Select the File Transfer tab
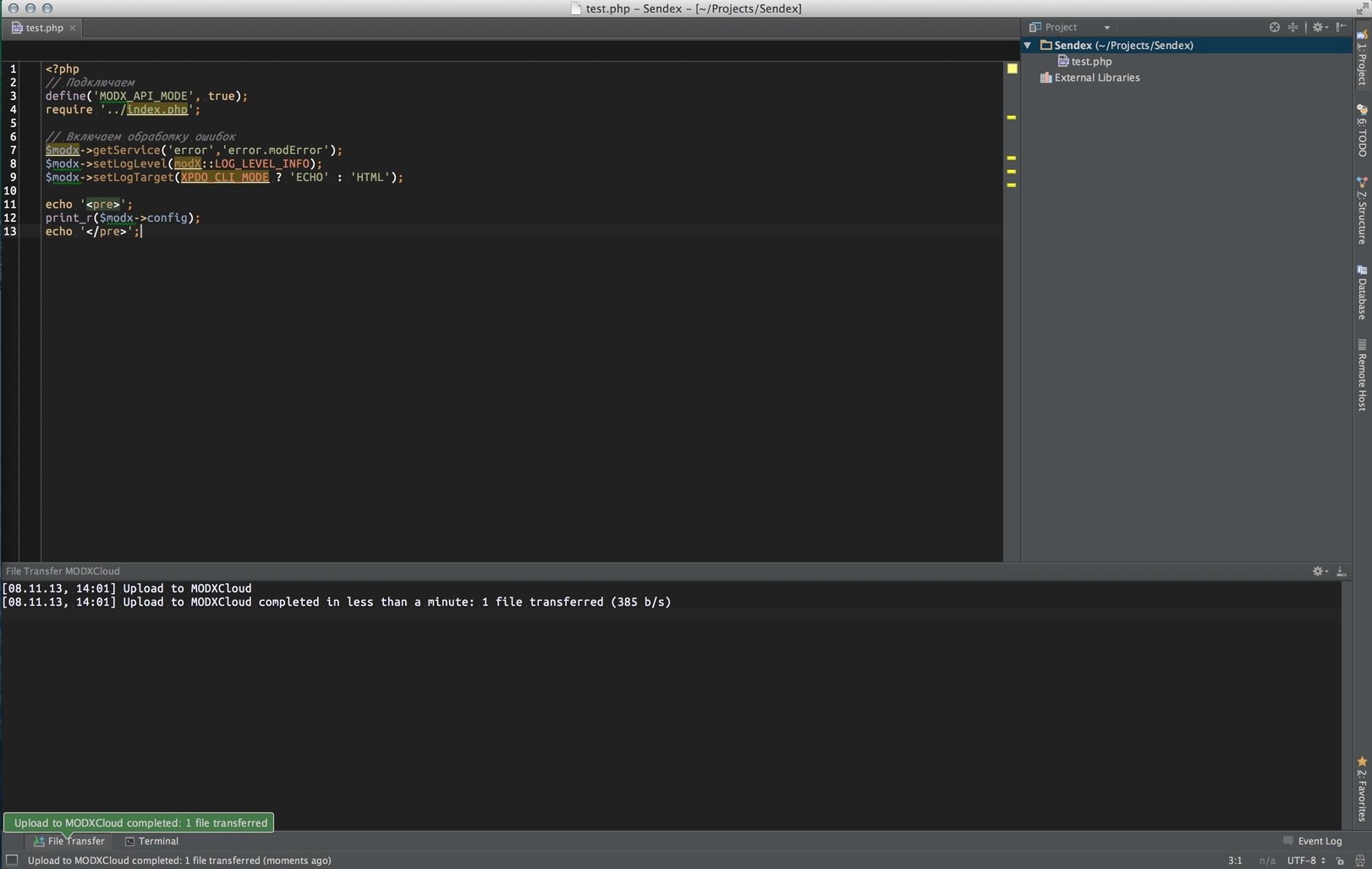1372x869 pixels. (x=69, y=841)
